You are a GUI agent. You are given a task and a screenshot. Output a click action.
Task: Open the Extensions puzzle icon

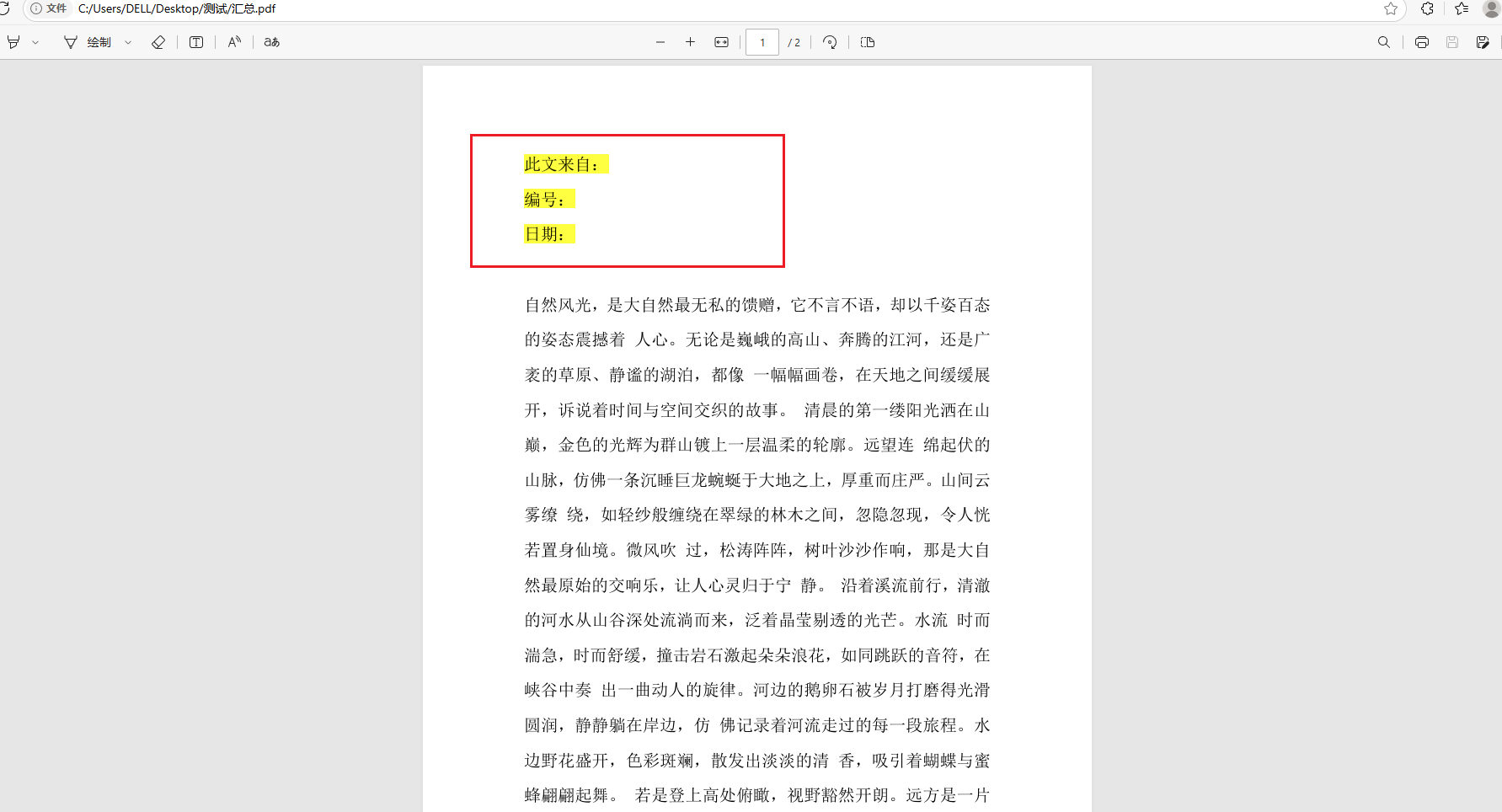[x=1427, y=9]
